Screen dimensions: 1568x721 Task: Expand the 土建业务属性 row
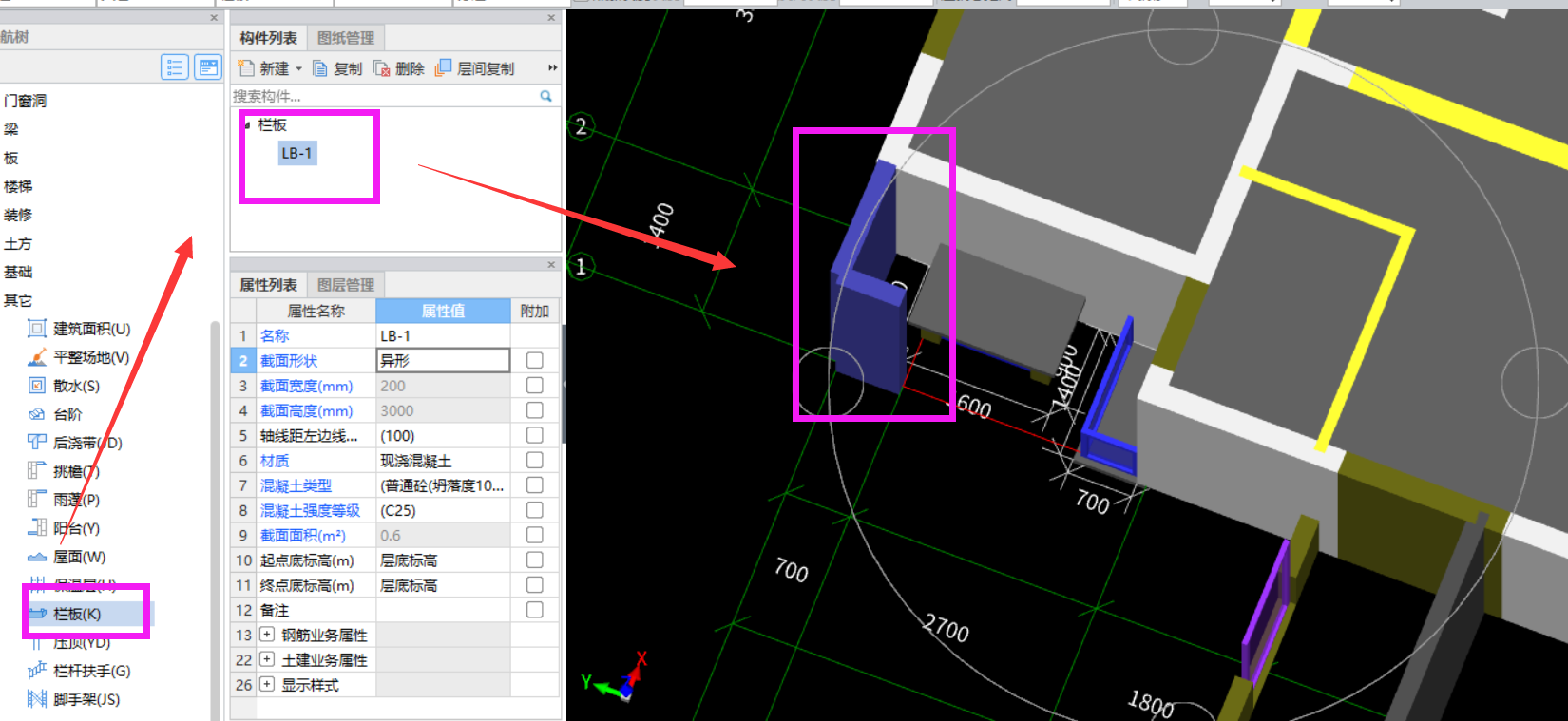click(267, 659)
